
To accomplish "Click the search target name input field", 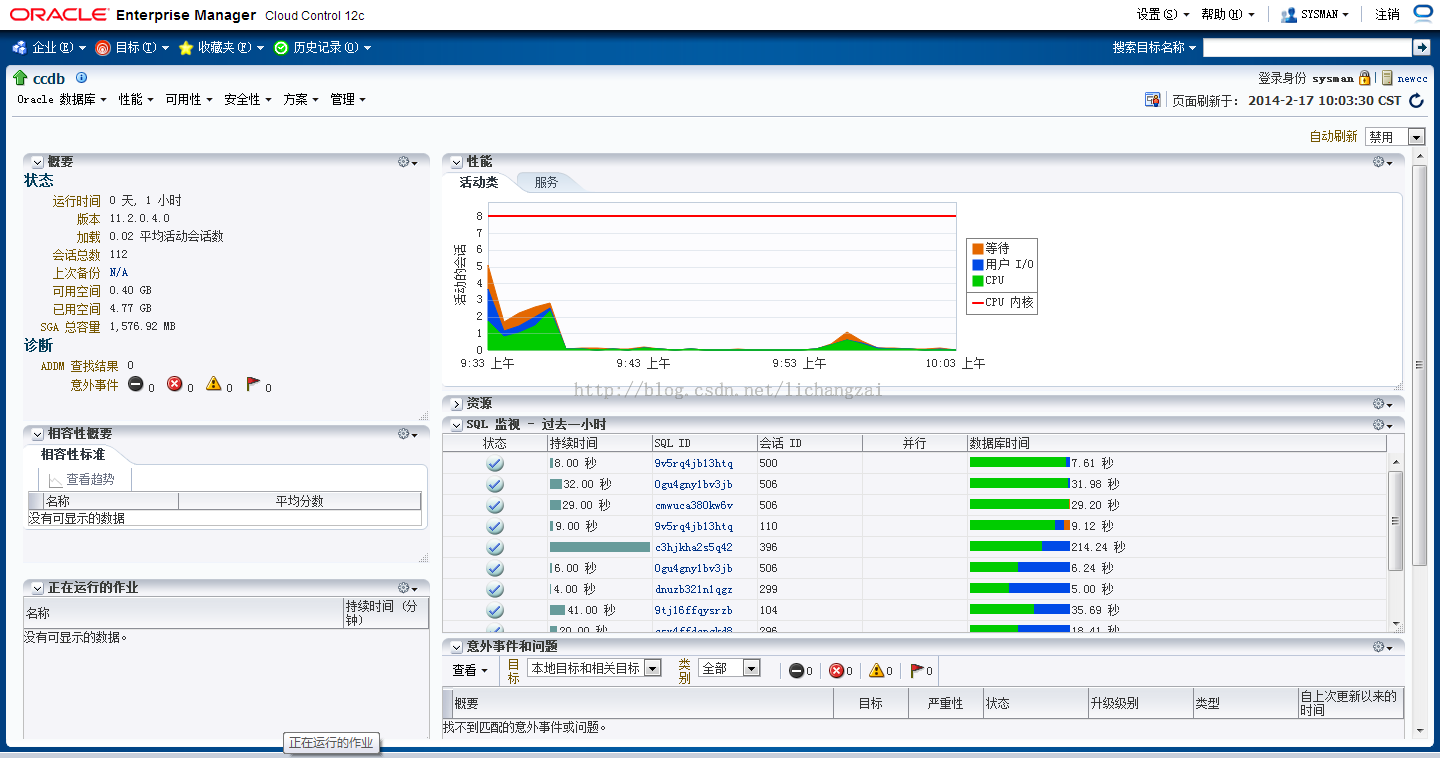I will pyautogui.click(x=1307, y=47).
